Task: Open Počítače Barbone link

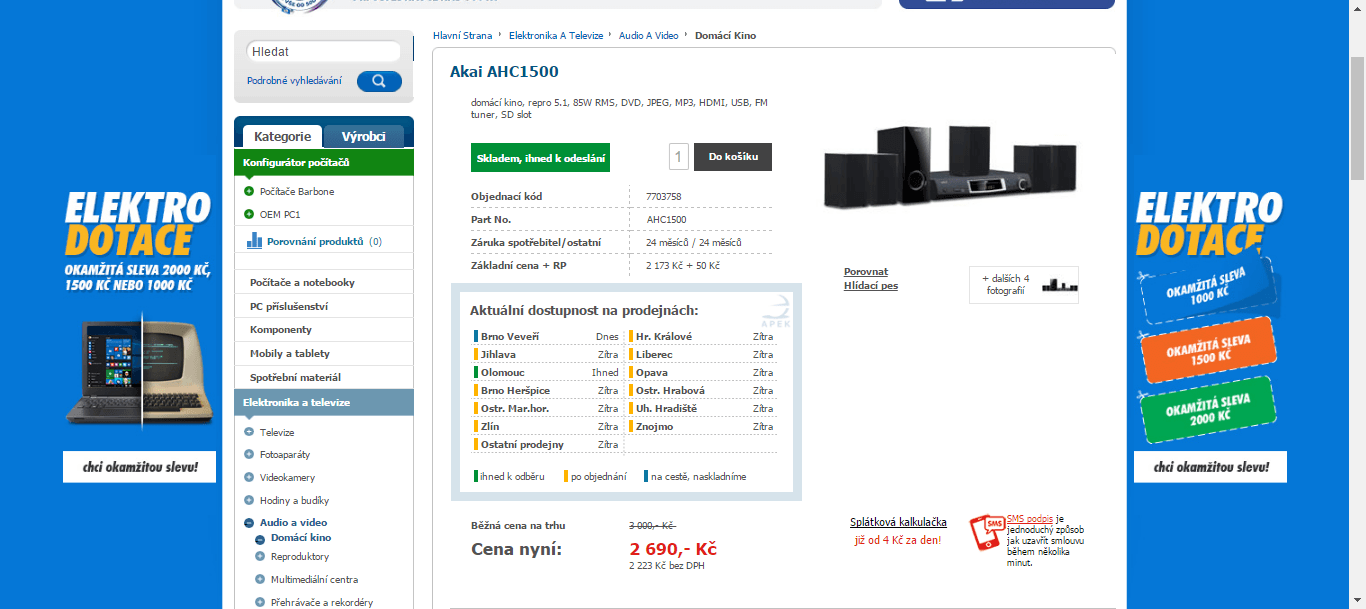Action: click(x=297, y=191)
